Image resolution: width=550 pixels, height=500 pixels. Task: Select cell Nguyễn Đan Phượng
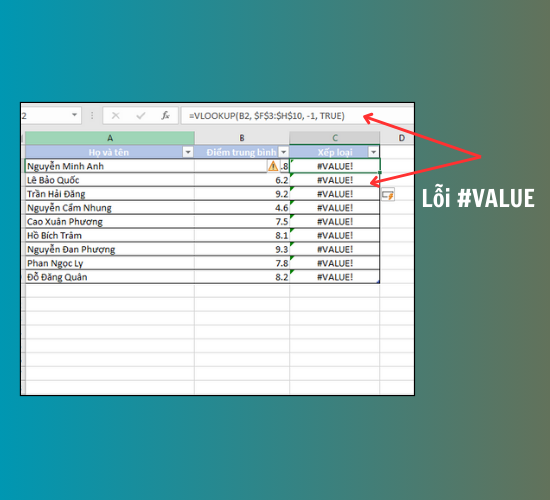(x=110, y=249)
